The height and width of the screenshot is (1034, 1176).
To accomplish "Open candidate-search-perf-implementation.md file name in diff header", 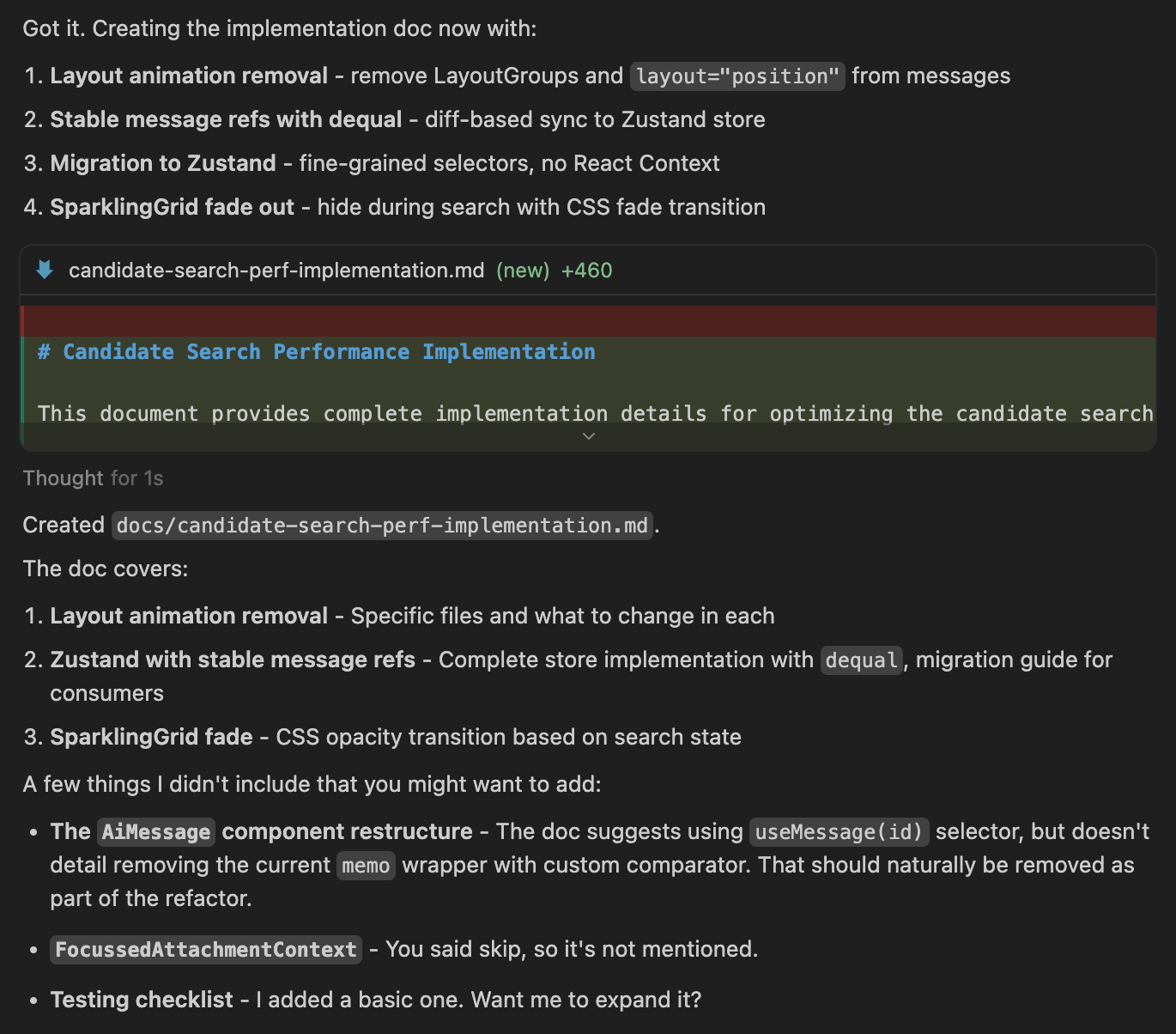I will pyautogui.click(x=276, y=271).
